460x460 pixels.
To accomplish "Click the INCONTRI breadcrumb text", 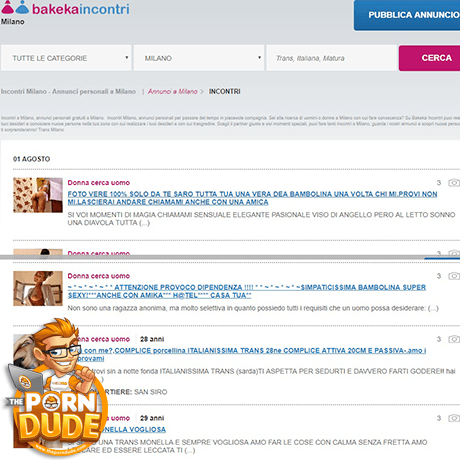I will click(x=224, y=91).
